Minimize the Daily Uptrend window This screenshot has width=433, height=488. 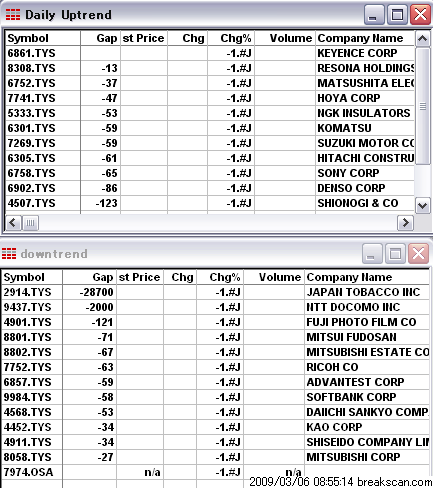374,15
